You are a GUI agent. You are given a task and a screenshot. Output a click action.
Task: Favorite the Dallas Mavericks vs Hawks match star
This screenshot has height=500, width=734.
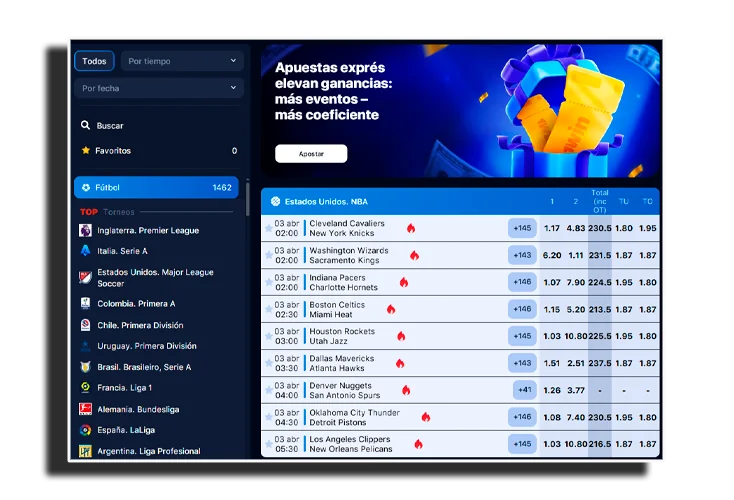269,363
